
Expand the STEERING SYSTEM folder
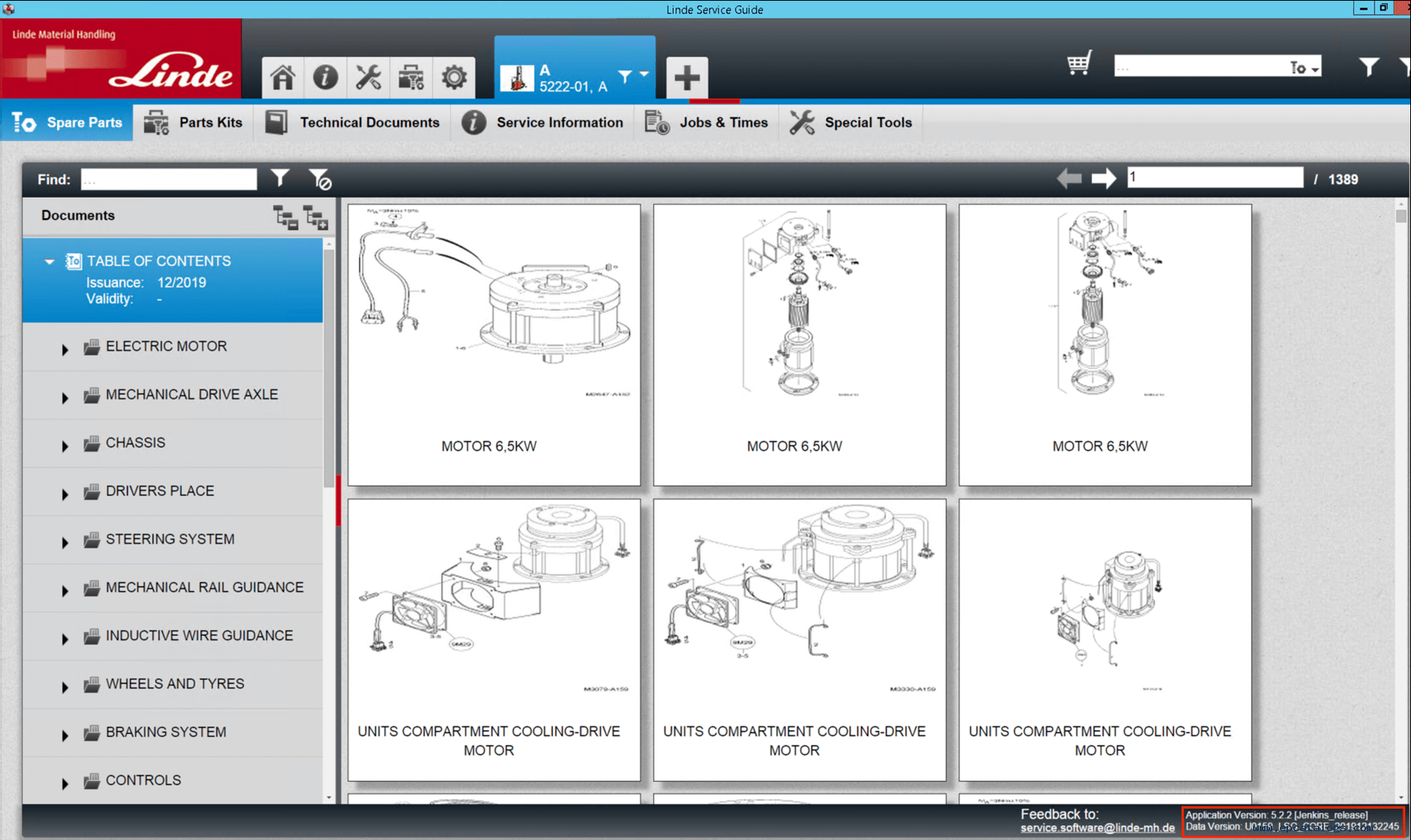click(65, 542)
